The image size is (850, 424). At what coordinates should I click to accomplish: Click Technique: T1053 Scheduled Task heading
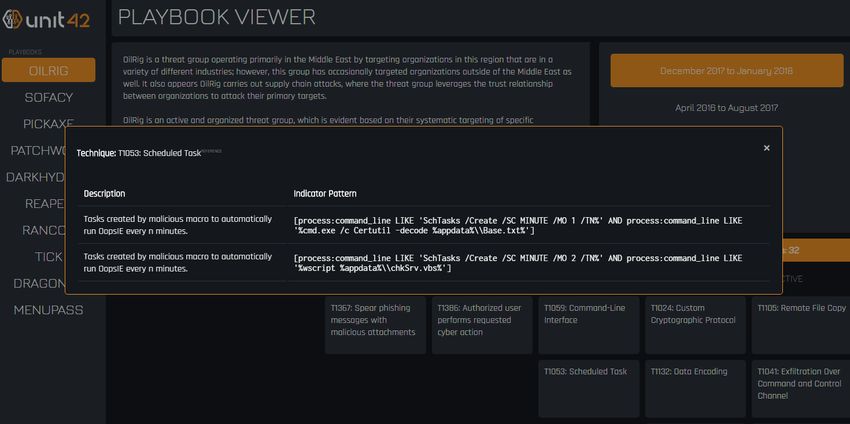[x=139, y=153]
